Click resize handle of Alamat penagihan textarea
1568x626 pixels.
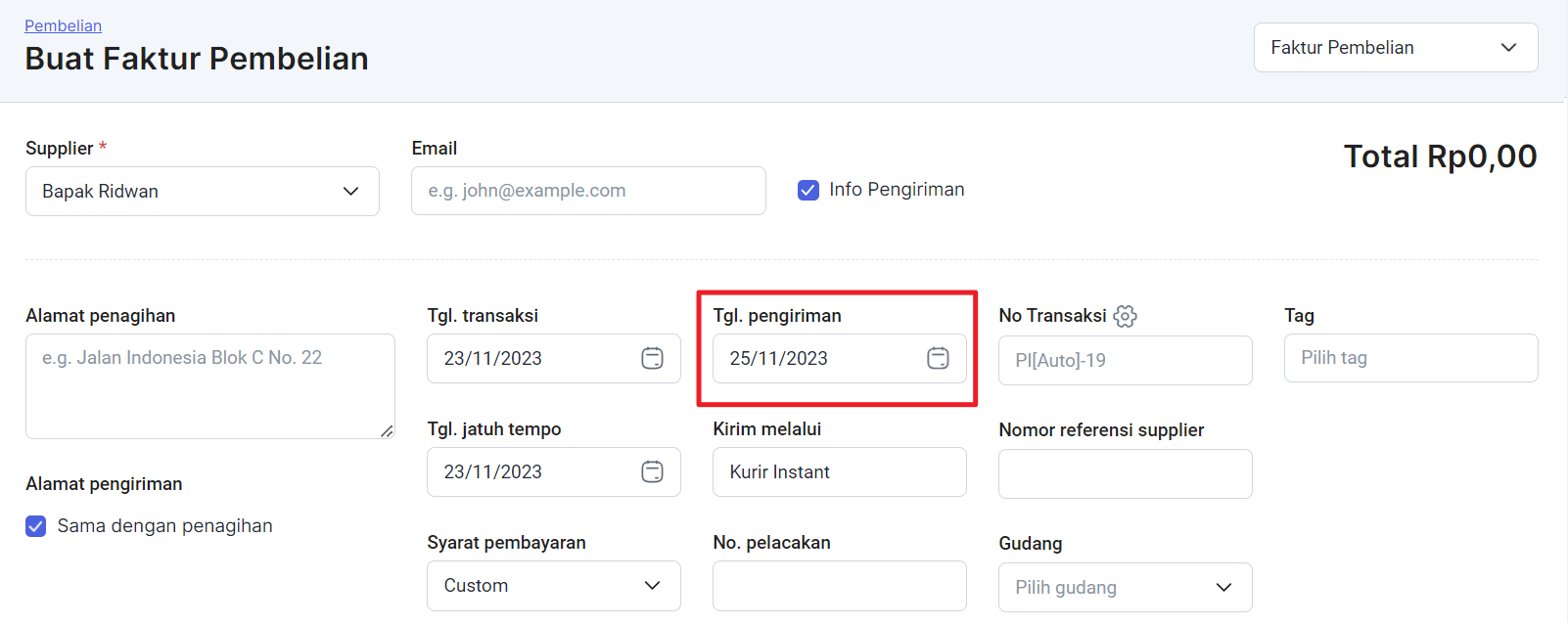coord(387,430)
